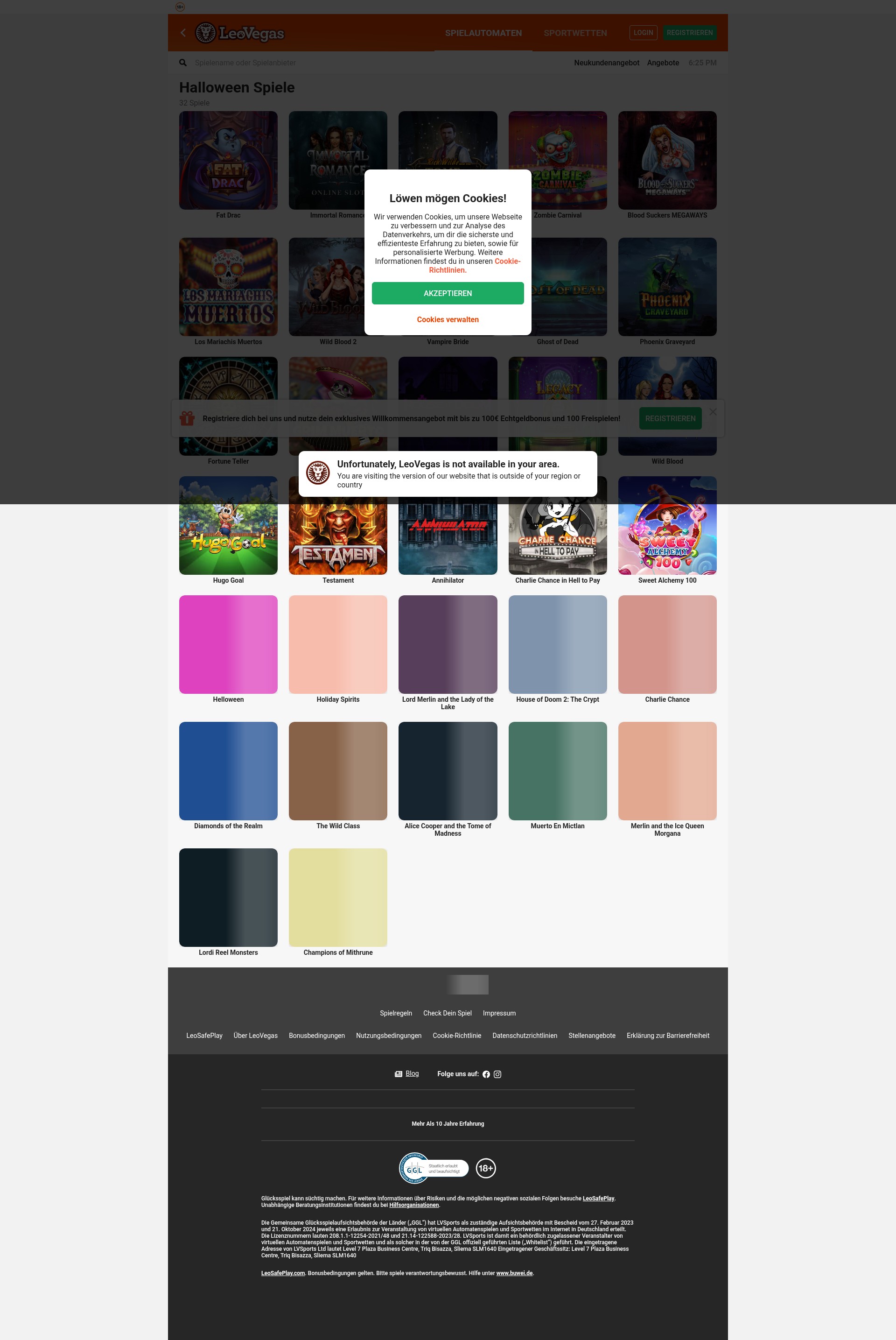Click the small 18+ icon at top

[x=180, y=7]
